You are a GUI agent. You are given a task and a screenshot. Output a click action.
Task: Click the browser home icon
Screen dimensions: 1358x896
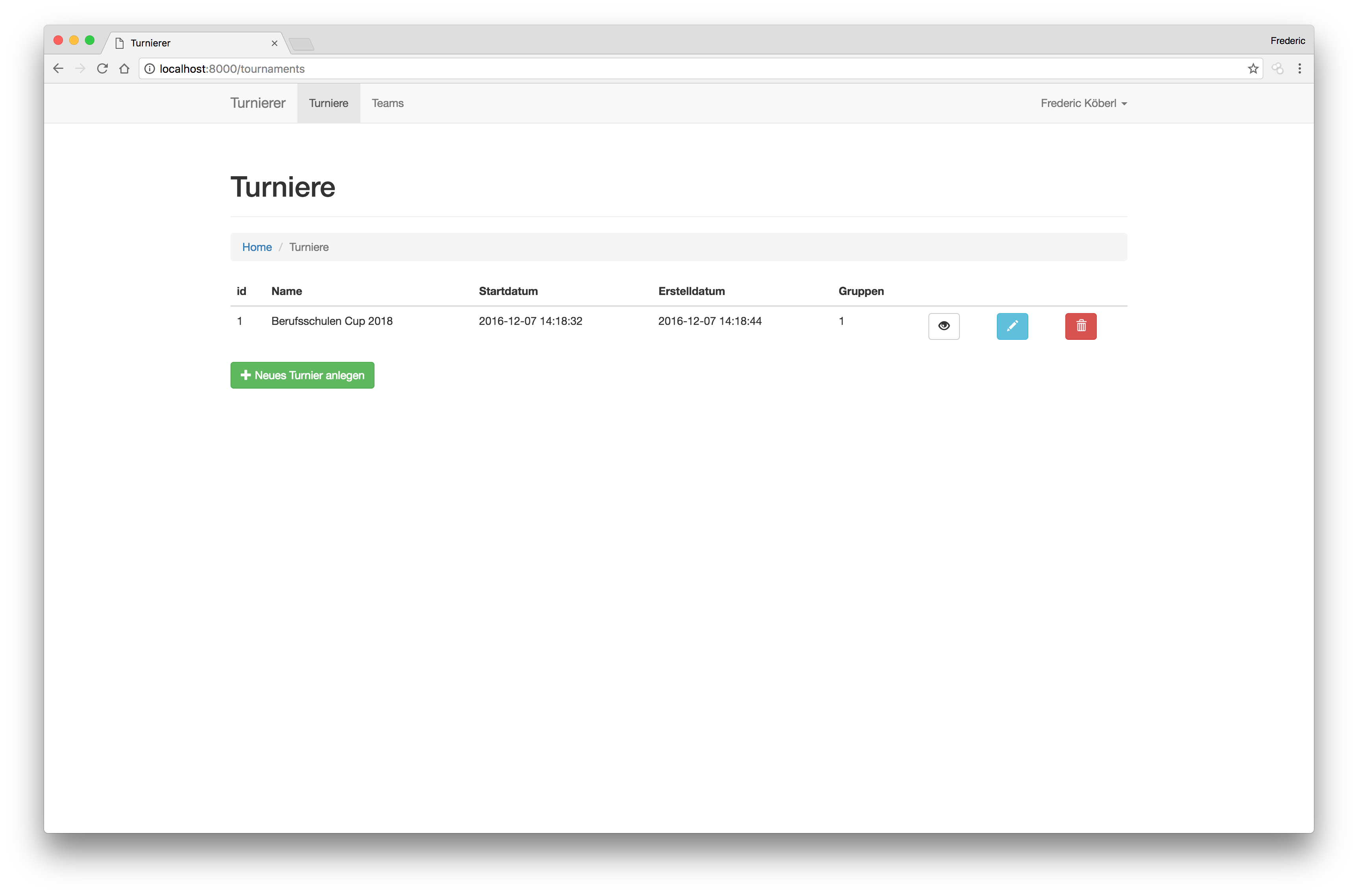coord(124,68)
